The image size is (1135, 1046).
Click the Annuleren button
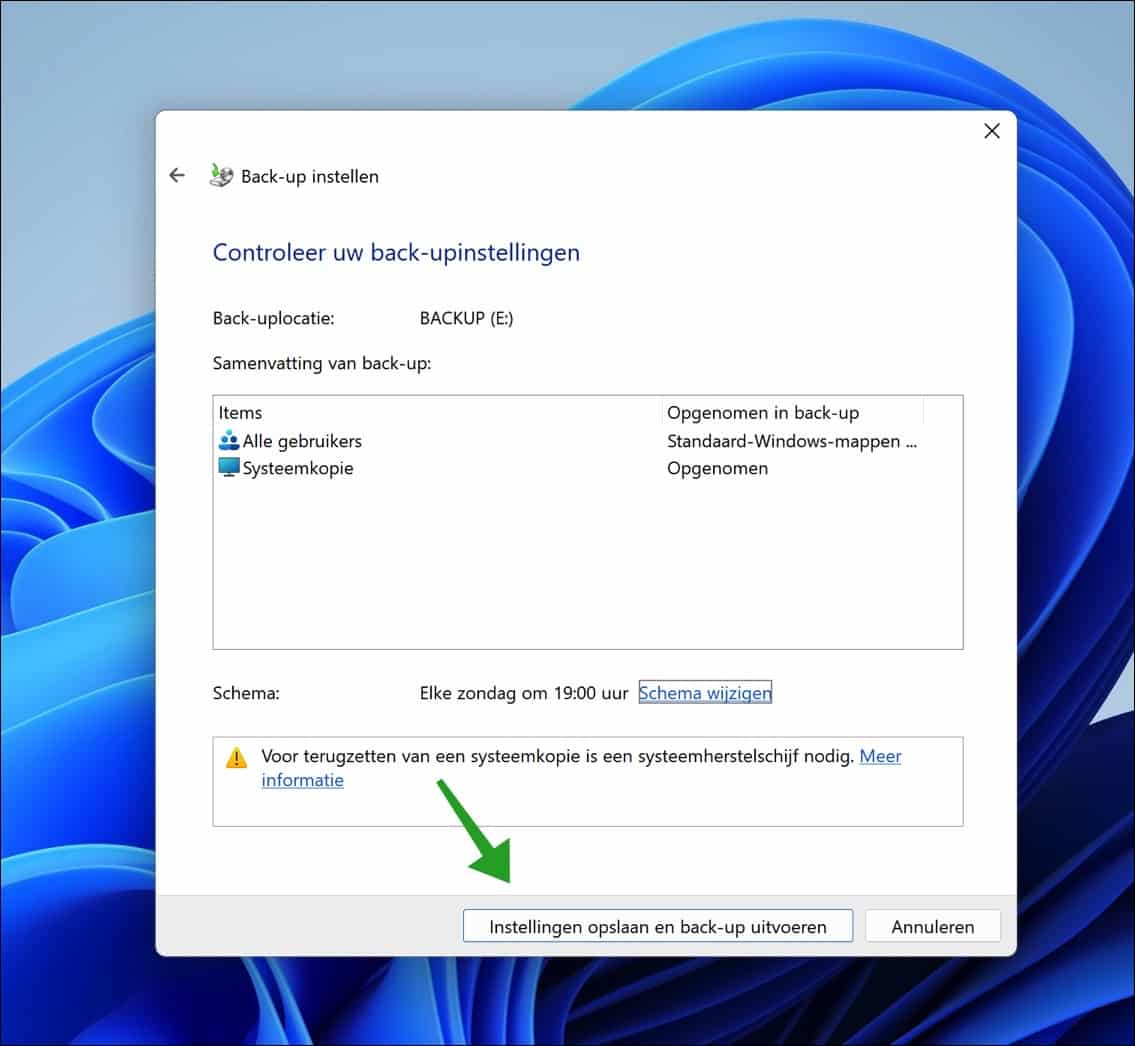coord(932,926)
